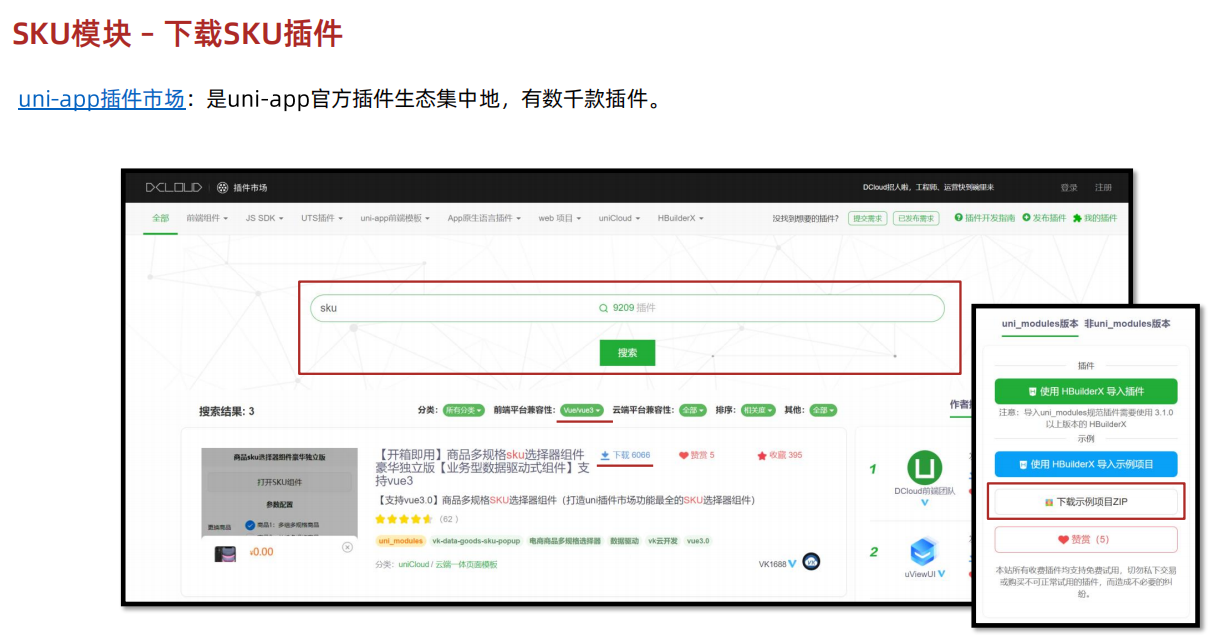Click the 搜索结果: 3 text
The width and height of the screenshot is (1227, 643).
pyautogui.click(x=226, y=411)
